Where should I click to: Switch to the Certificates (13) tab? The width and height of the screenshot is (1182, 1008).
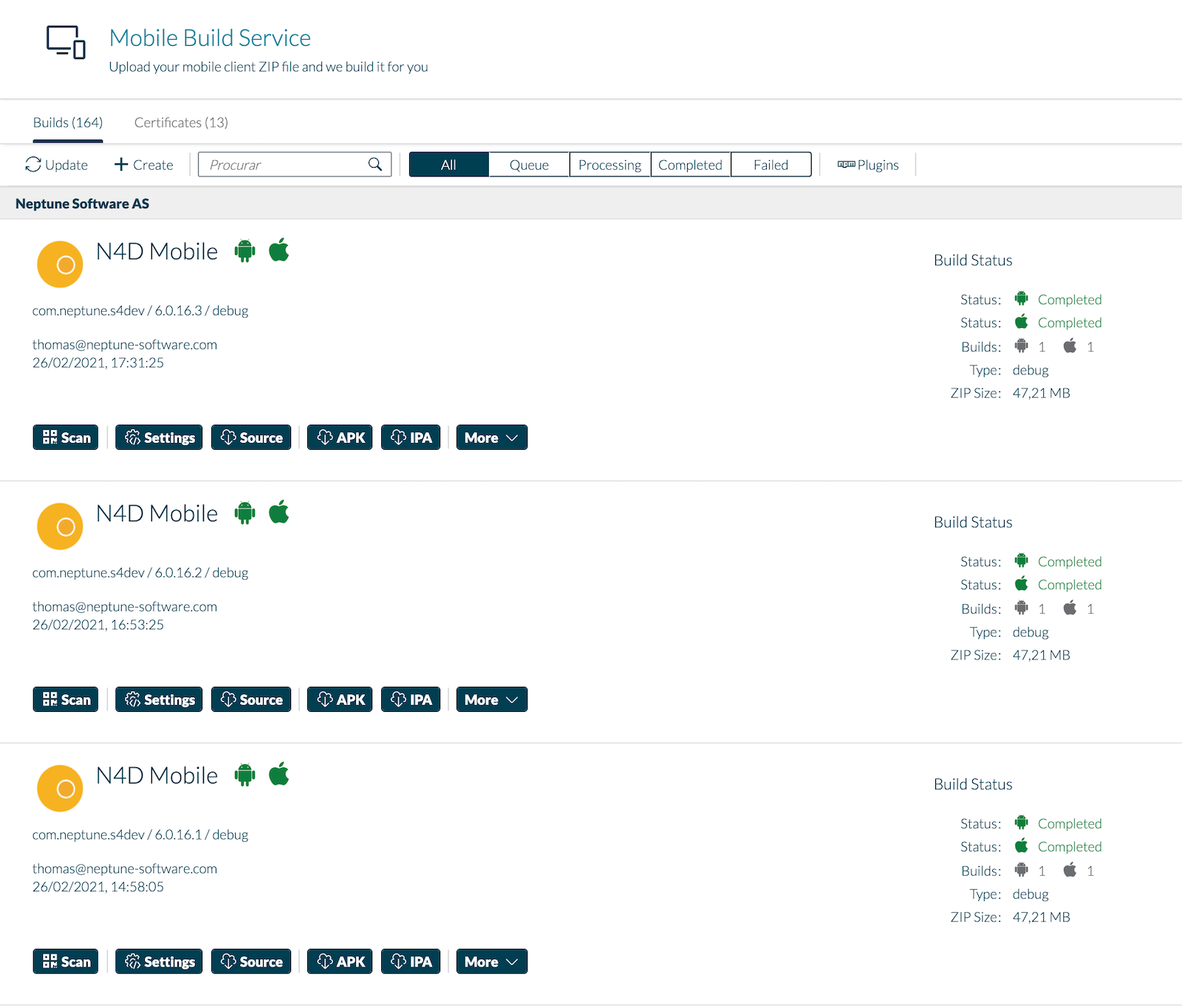pyautogui.click(x=181, y=123)
